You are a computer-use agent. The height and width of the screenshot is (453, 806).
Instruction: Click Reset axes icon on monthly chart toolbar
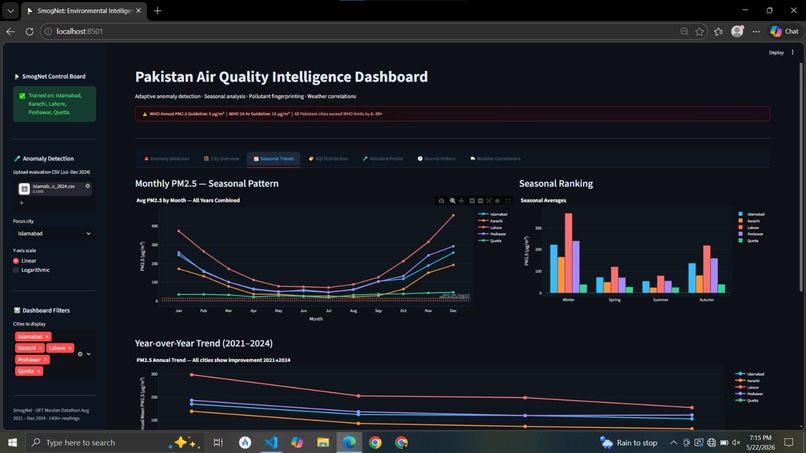tap(497, 201)
